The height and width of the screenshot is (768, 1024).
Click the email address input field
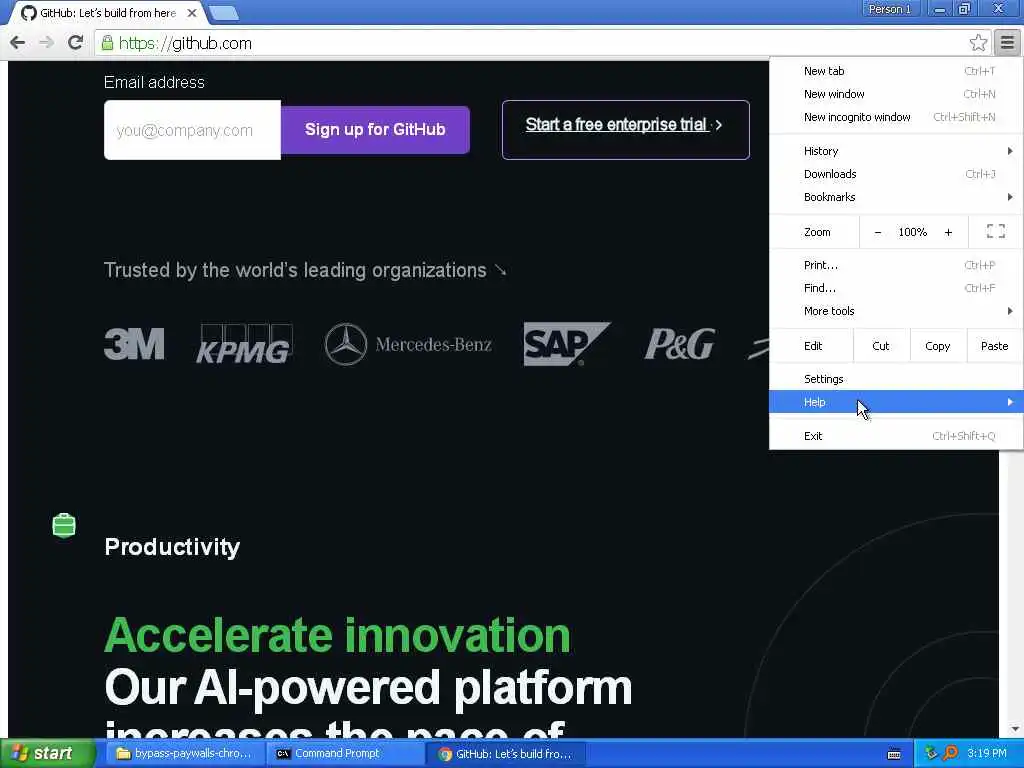pyautogui.click(x=193, y=130)
